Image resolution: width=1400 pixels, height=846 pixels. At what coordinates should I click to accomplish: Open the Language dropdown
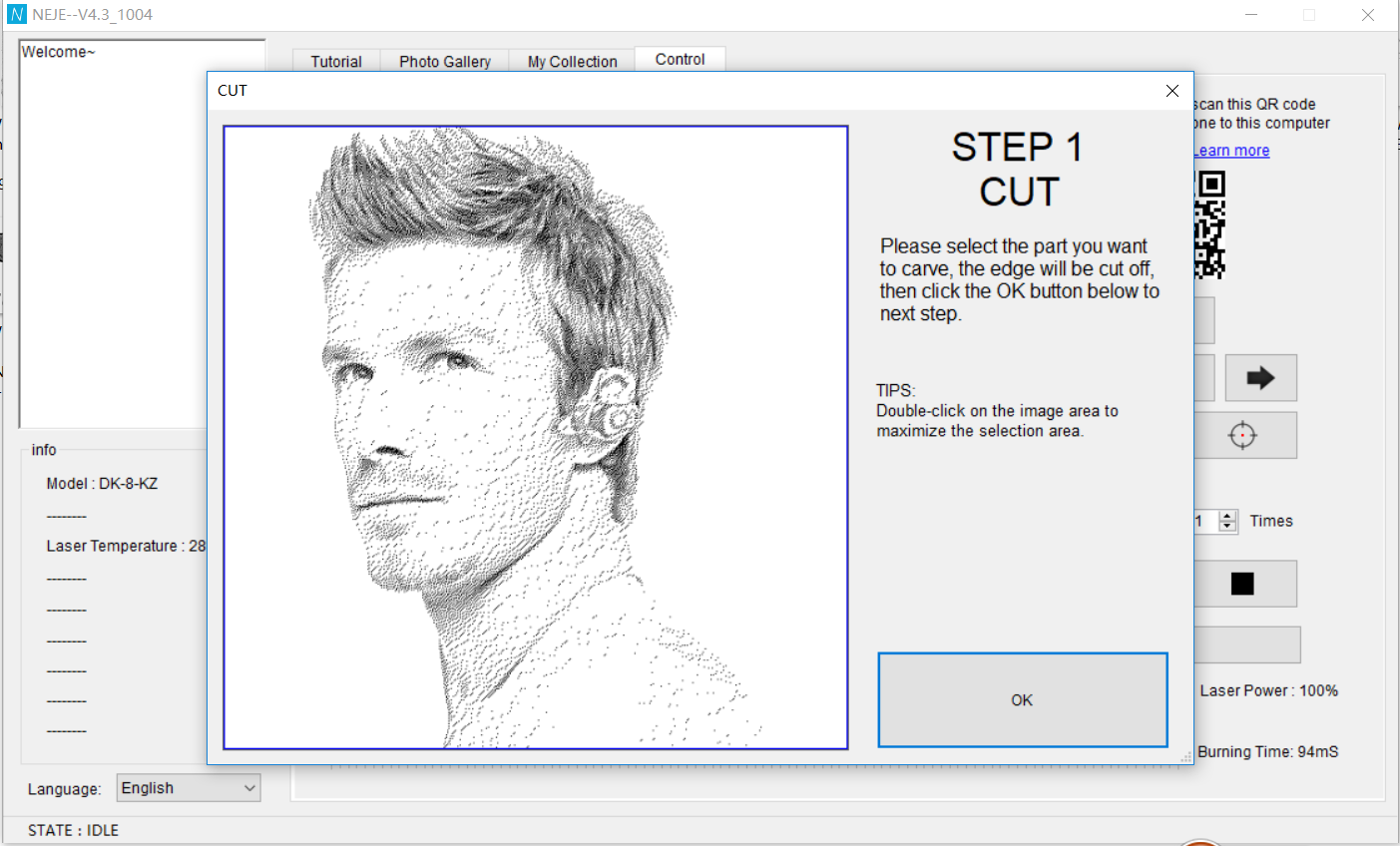tap(189, 788)
